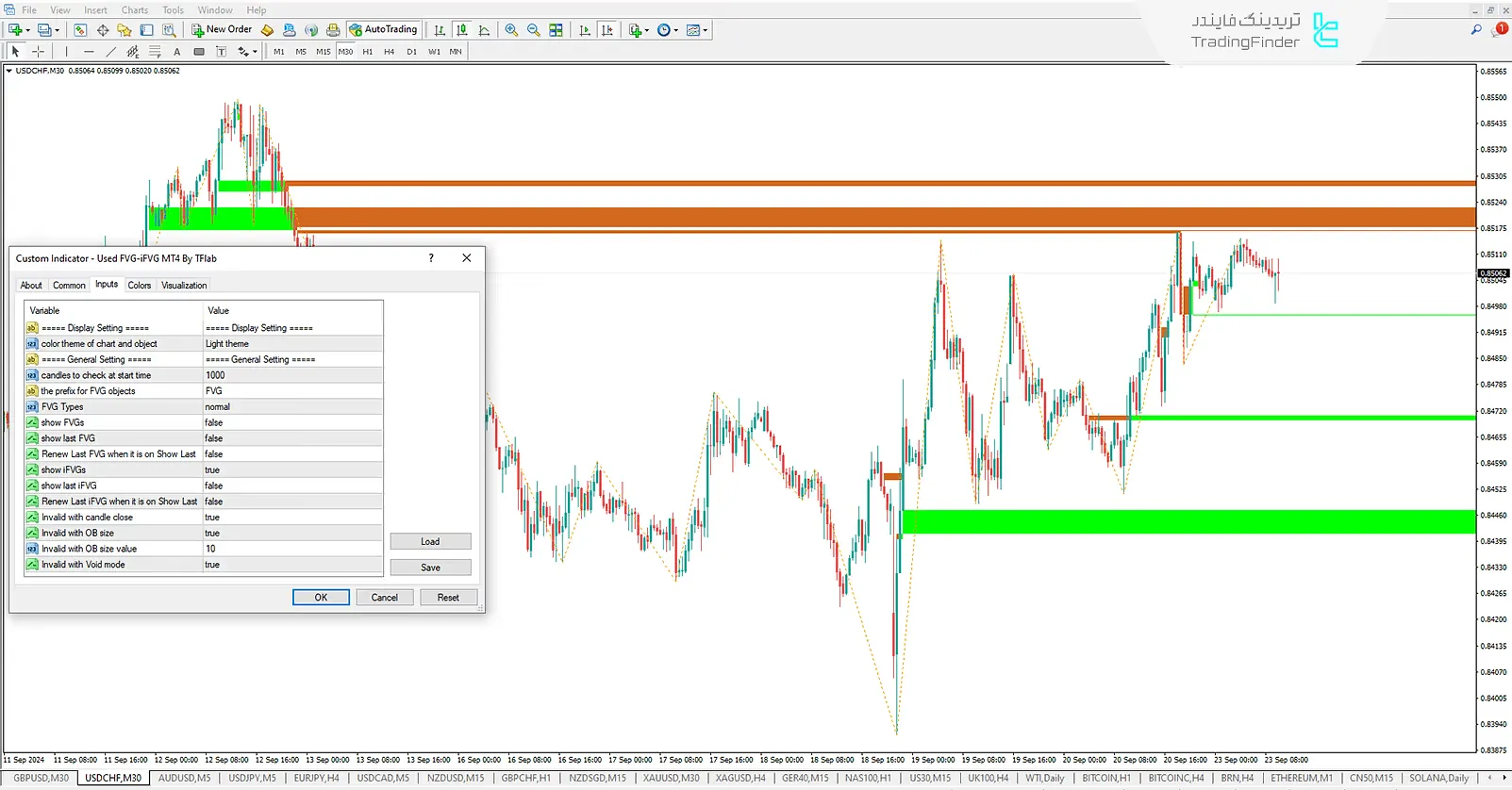This screenshot has width=1512, height=790.
Task: Click the Reset button
Action: point(448,598)
